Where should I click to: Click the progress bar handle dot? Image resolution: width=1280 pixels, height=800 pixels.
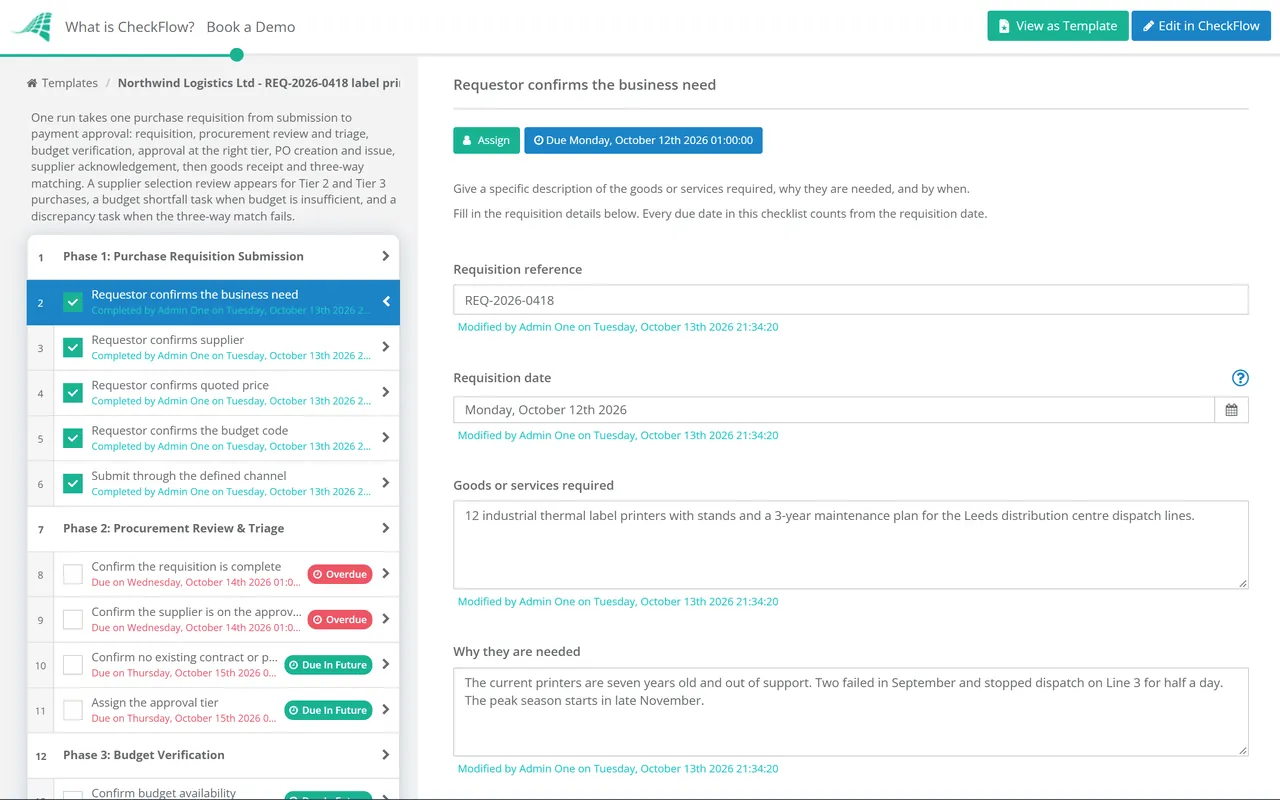tap(237, 55)
